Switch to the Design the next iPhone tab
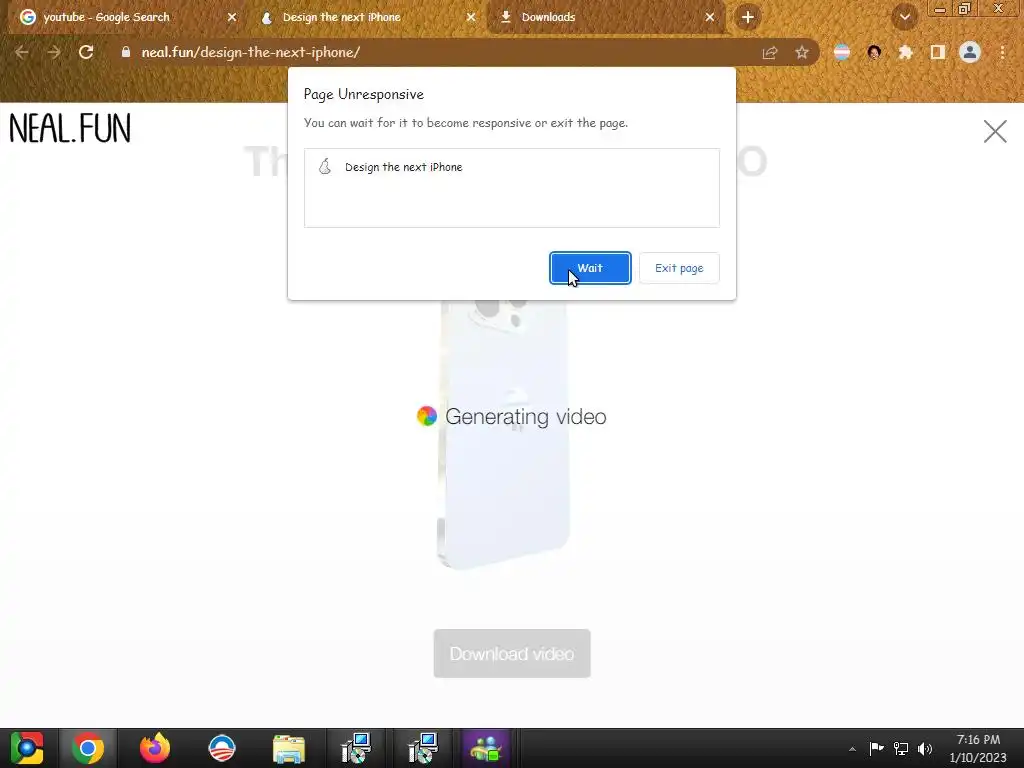The image size is (1024, 768). click(x=366, y=17)
